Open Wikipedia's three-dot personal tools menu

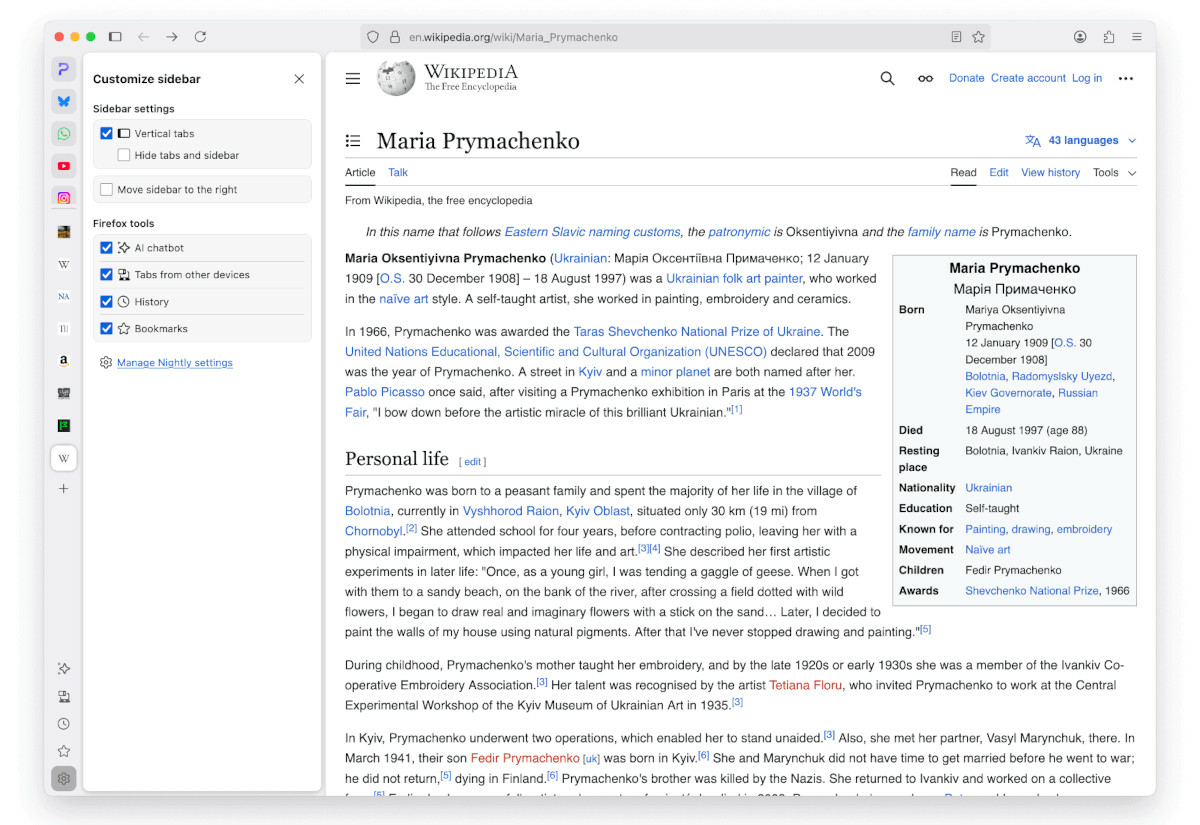(x=1126, y=78)
